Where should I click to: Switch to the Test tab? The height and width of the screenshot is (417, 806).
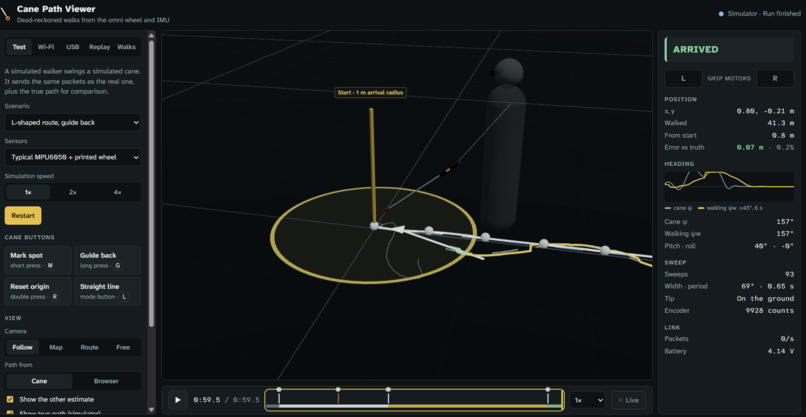coord(19,47)
